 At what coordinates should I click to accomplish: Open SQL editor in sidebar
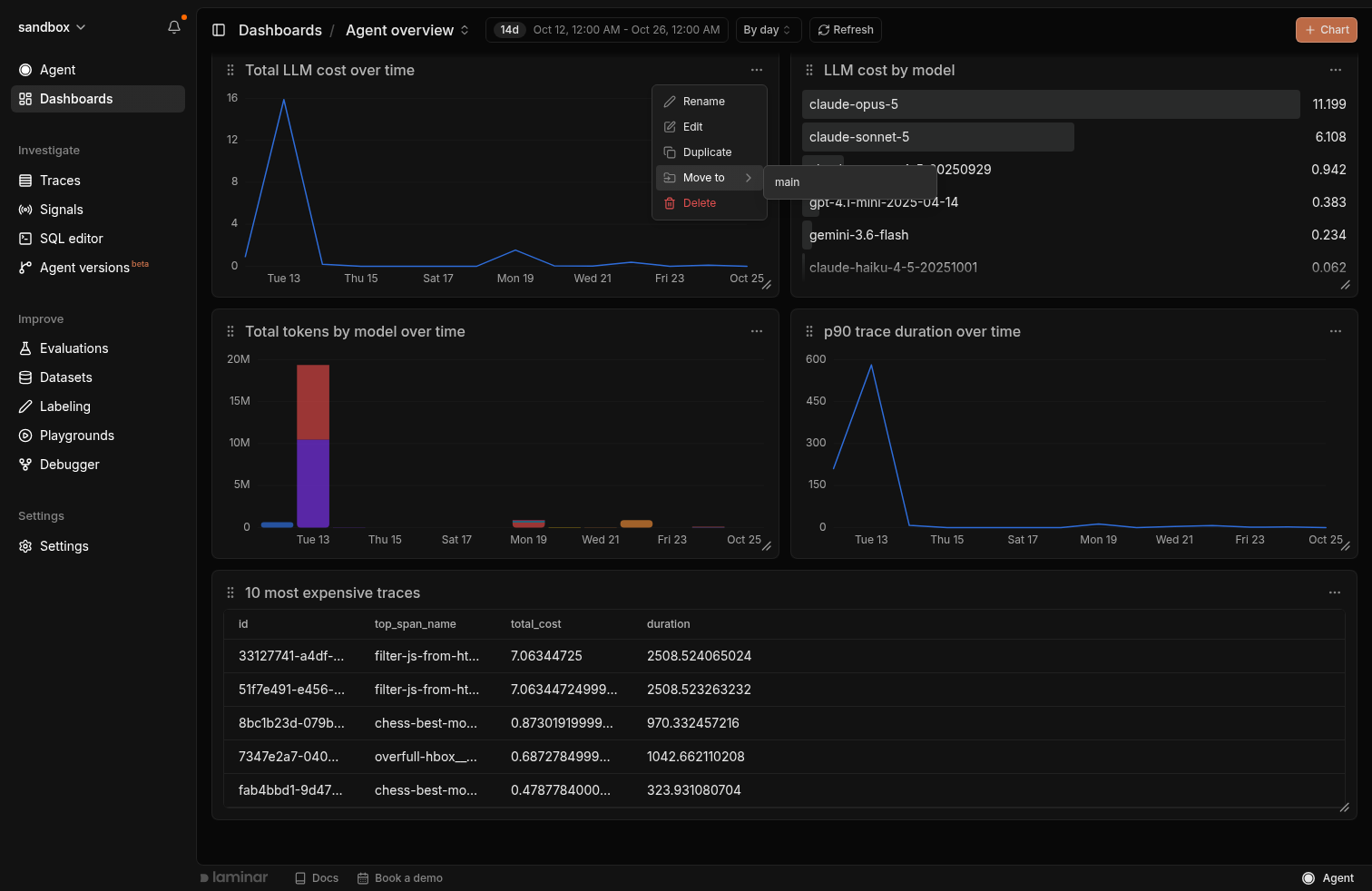tap(98, 239)
